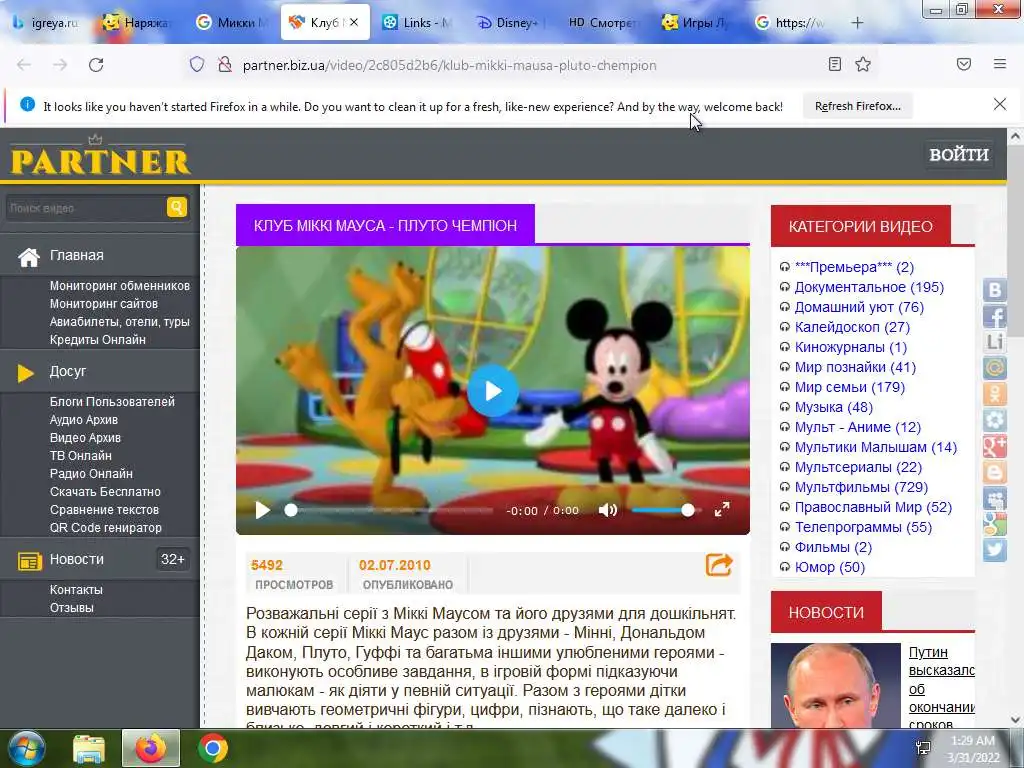Switch to the HD Смотреть tab
Screen dimensions: 1024x768
click(601, 23)
